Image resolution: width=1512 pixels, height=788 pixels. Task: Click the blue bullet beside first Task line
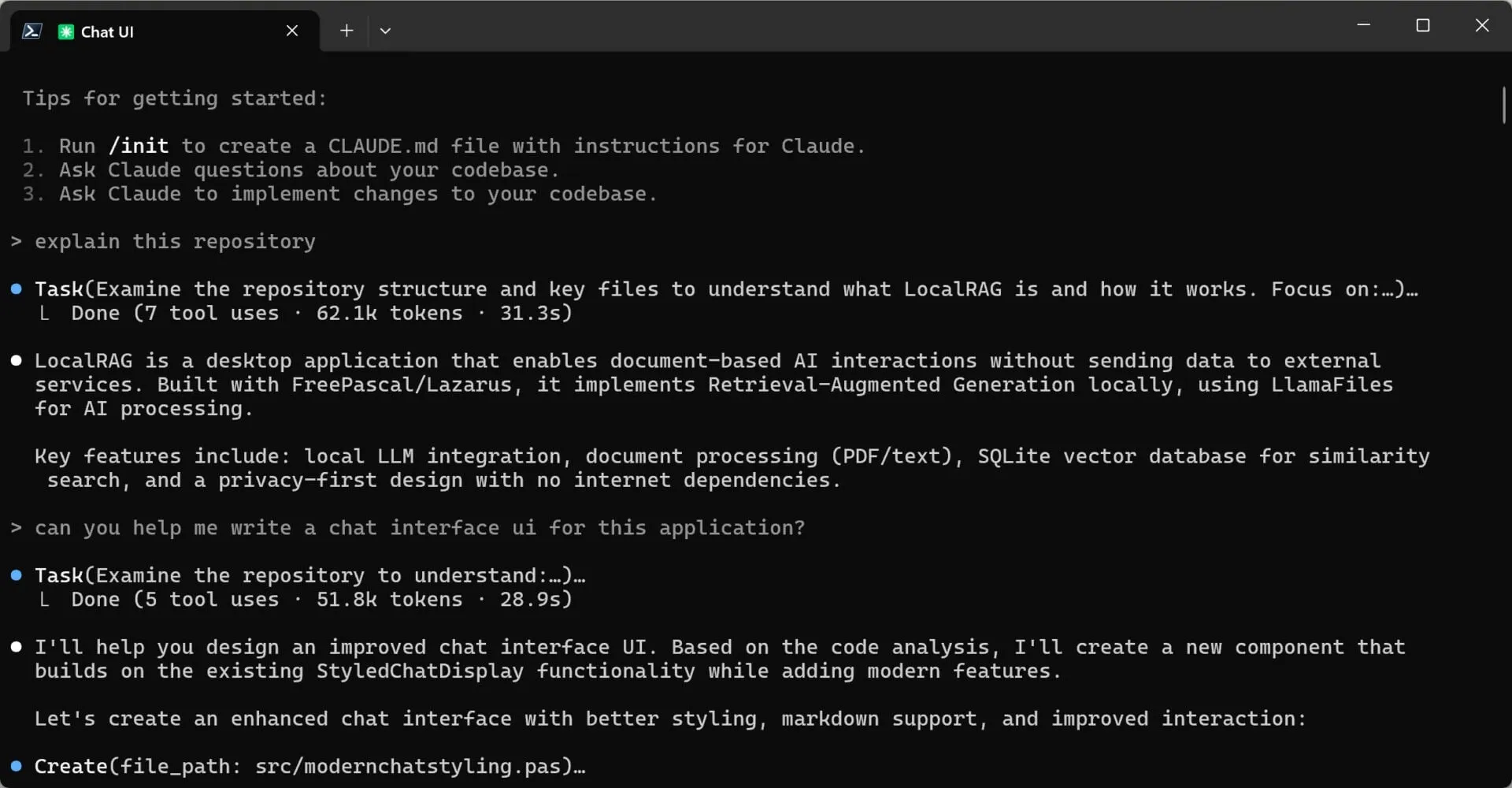point(16,289)
